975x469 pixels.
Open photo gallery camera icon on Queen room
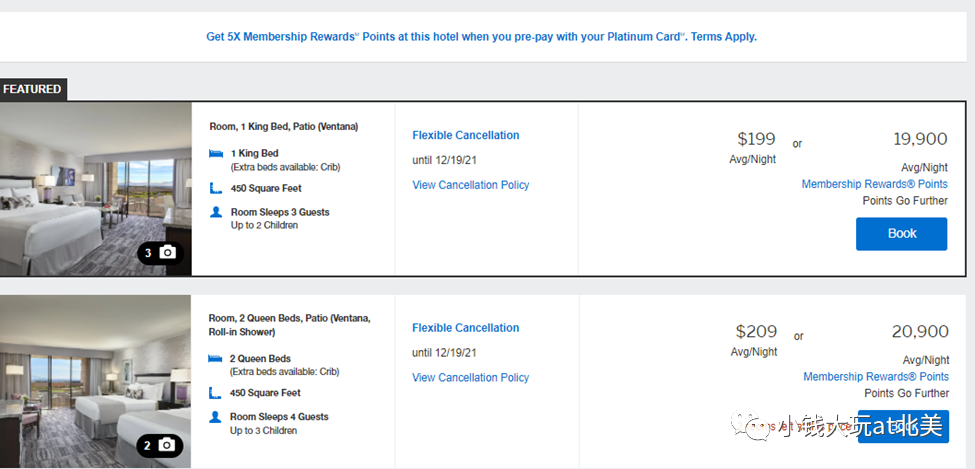point(167,445)
